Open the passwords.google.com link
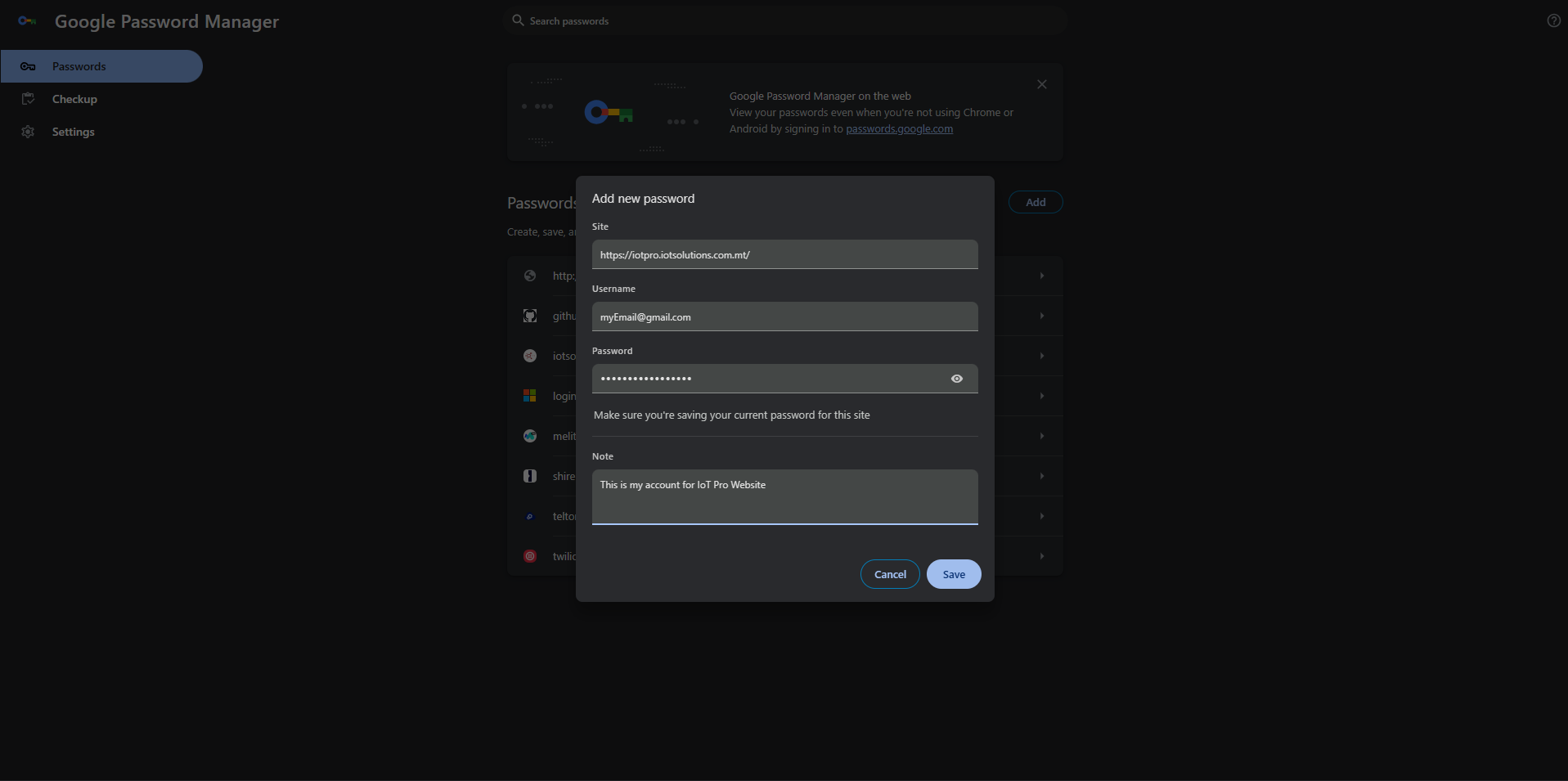1568x781 pixels. click(x=899, y=128)
